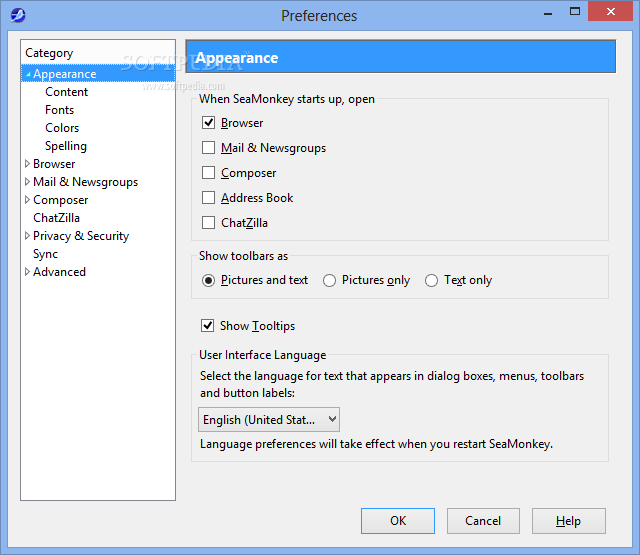Expand Privacy & Security category arrow
Screen dimensions: 640x555
27,235
